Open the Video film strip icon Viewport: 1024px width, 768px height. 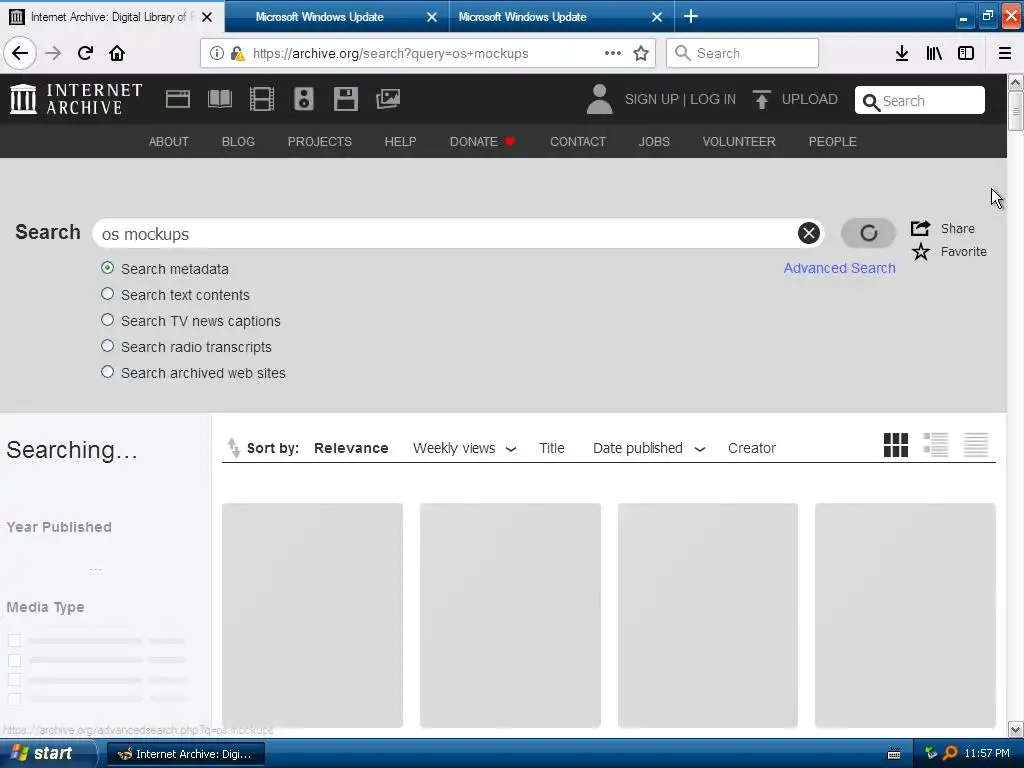[261, 99]
